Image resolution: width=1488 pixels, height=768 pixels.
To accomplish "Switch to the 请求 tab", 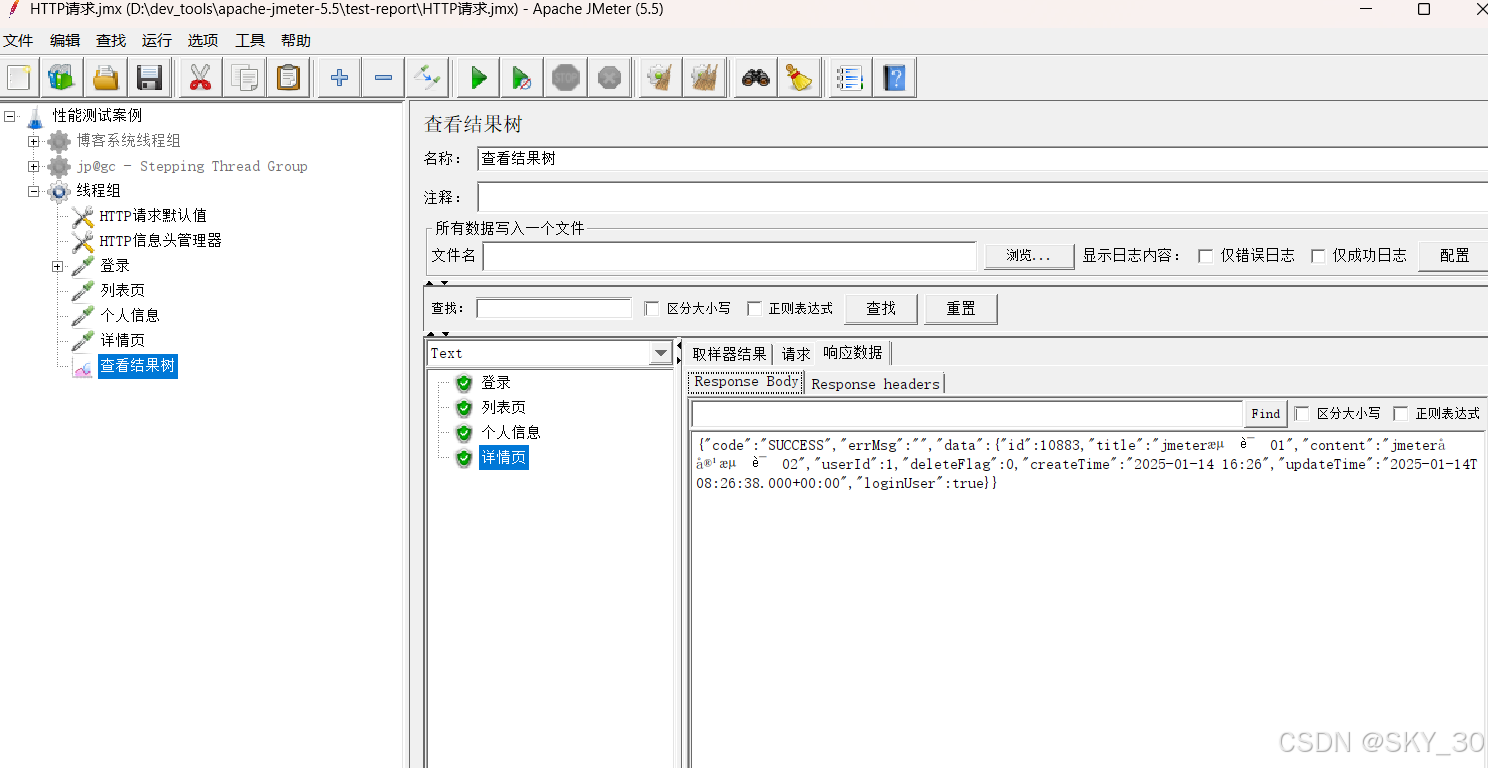I will [796, 354].
